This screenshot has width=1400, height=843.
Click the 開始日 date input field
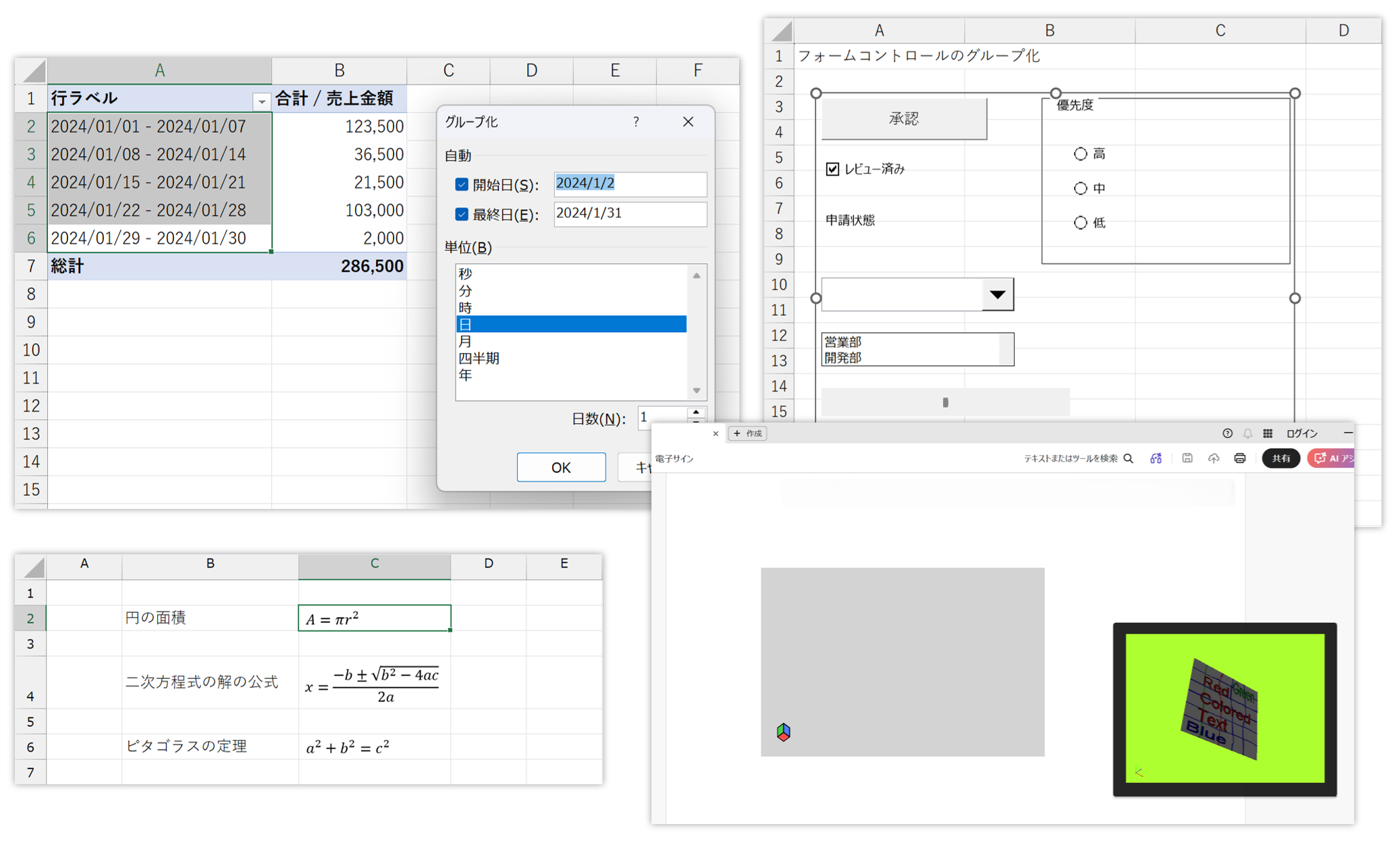tap(630, 184)
